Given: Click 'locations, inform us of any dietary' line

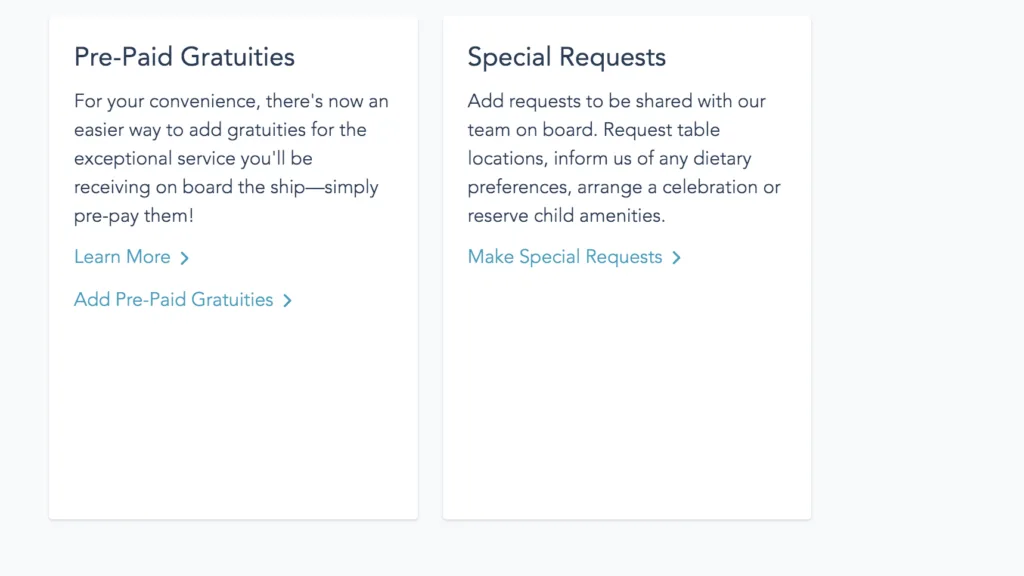Looking at the screenshot, I should click(609, 159).
